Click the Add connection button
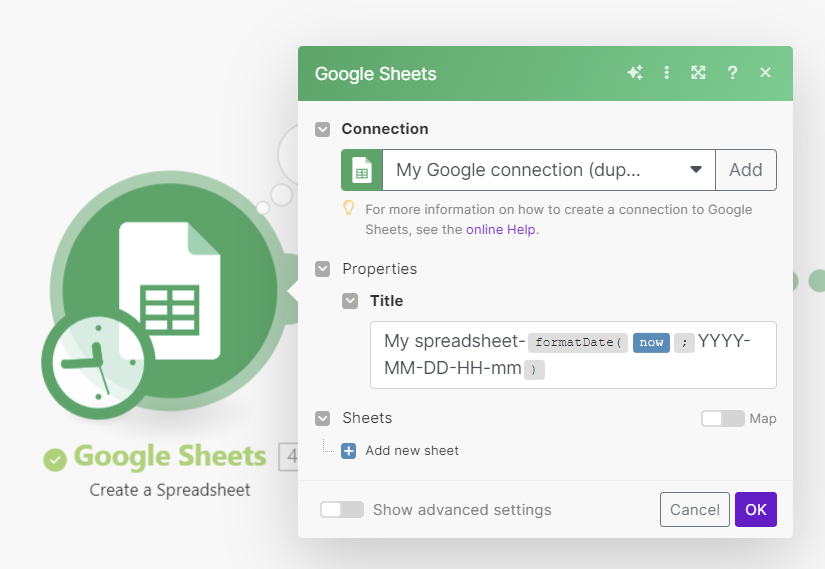This screenshot has width=825, height=569. click(x=746, y=170)
